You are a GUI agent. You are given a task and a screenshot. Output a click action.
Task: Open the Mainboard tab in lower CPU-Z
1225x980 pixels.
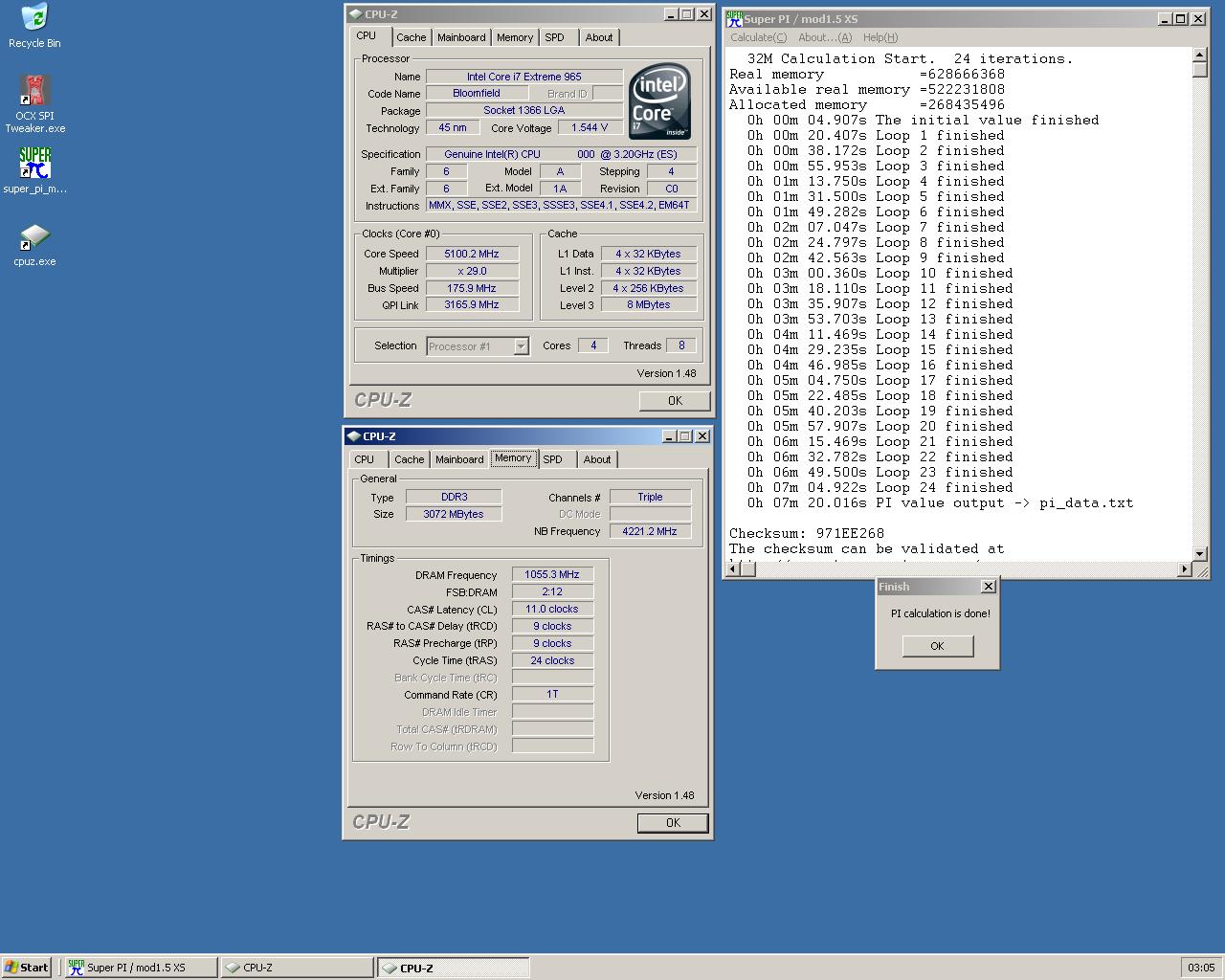coord(459,459)
